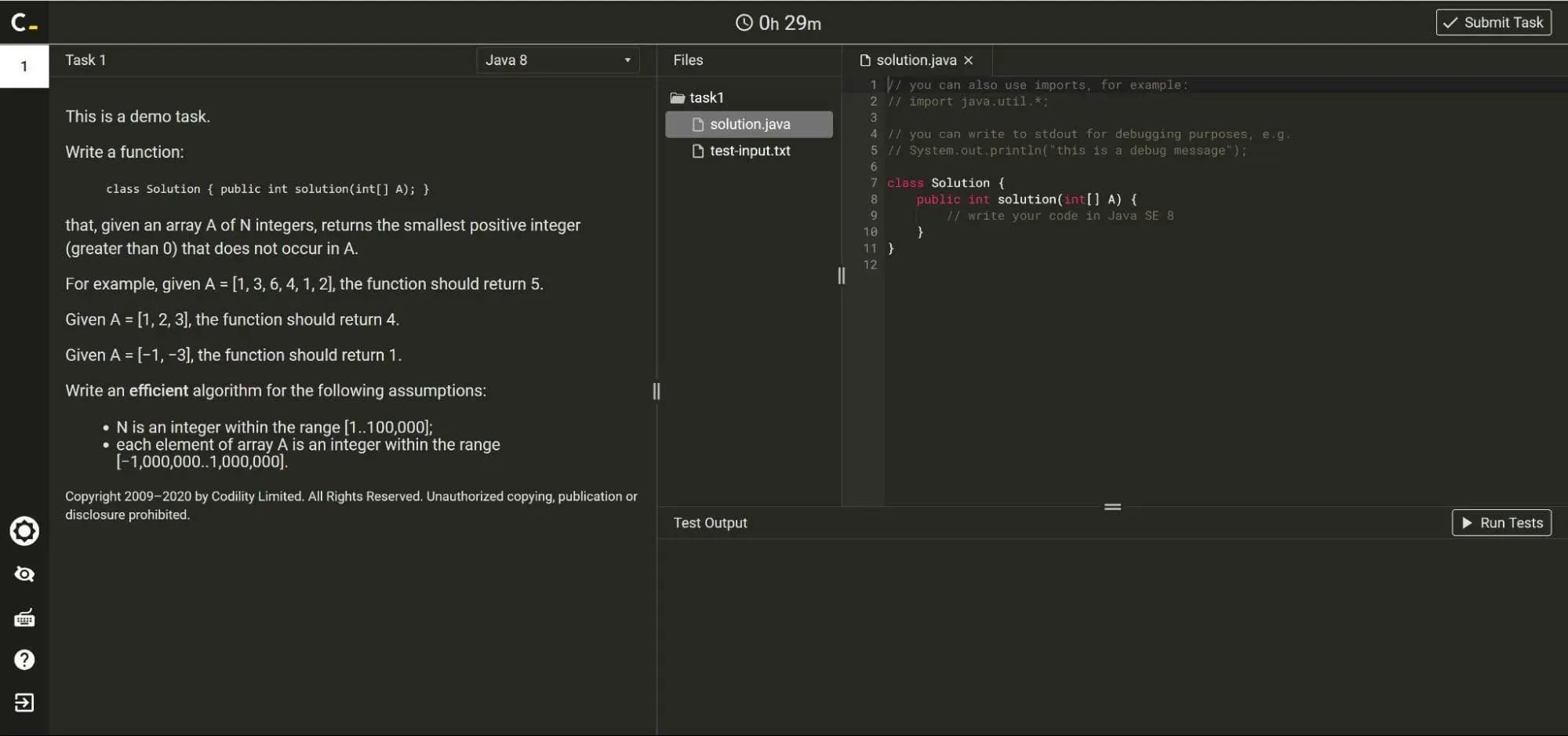Click the task1 folder icon
Image resolution: width=1568 pixels, height=736 pixels.
(x=678, y=98)
